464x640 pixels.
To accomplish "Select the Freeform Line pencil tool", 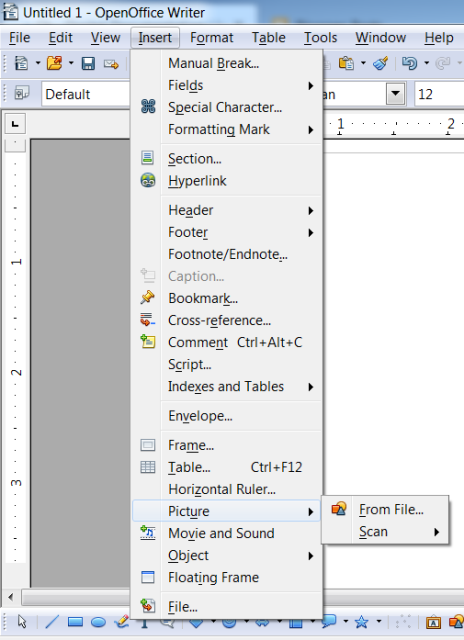I will coord(122,622).
